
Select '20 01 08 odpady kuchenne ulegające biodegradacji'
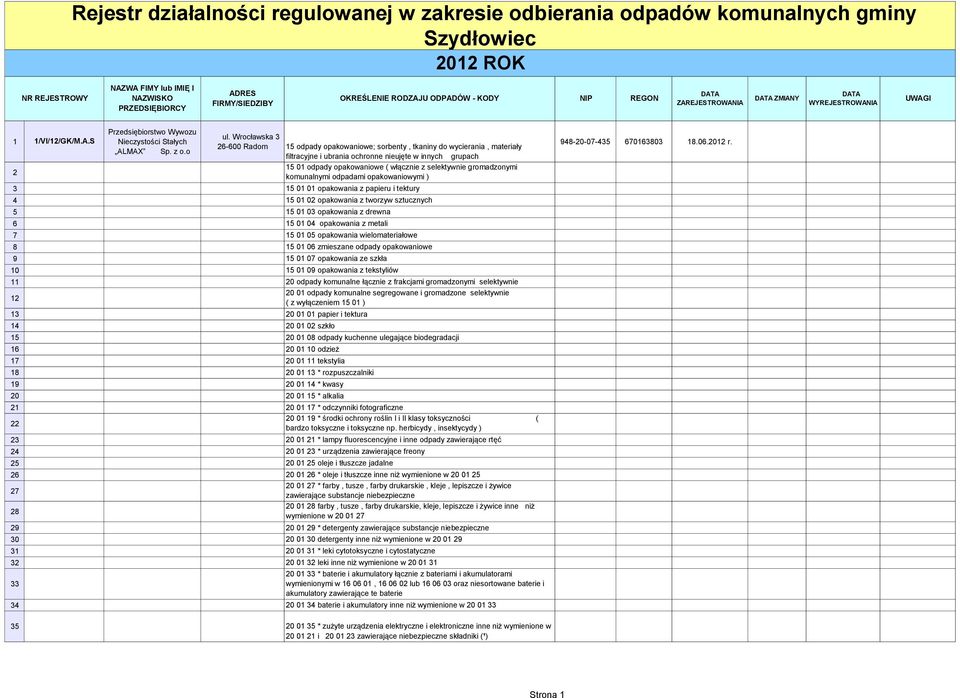click(419, 337)
